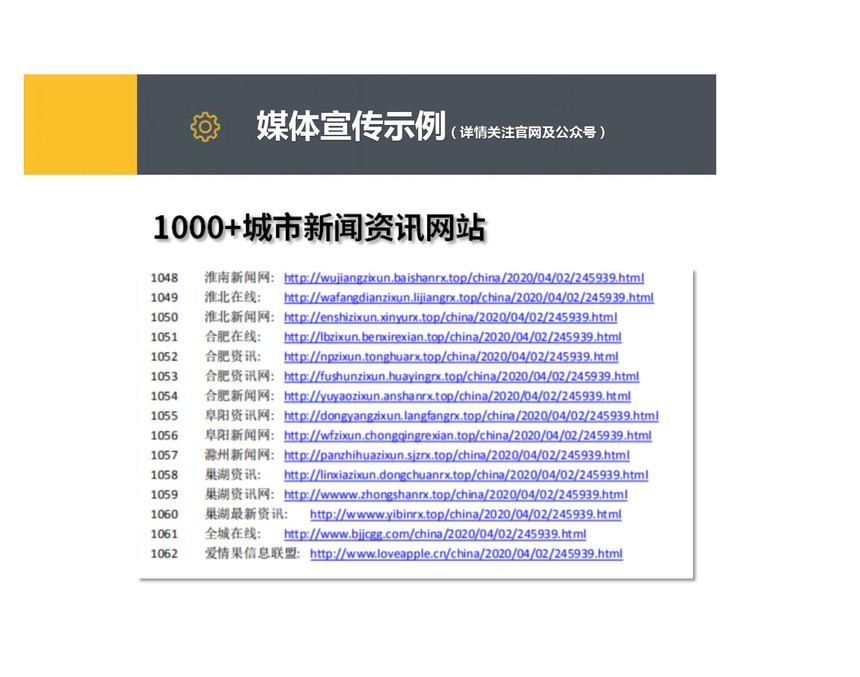The width and height of the screenshot is (860, 677).
Task: Open the fushunzixun.huayingrx.top link
Action: coord(462,376)
